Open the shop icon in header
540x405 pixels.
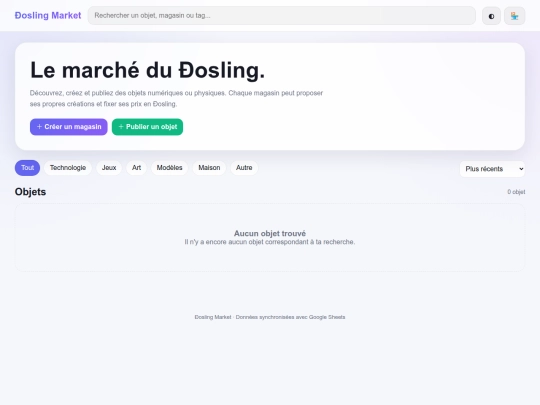515,16
